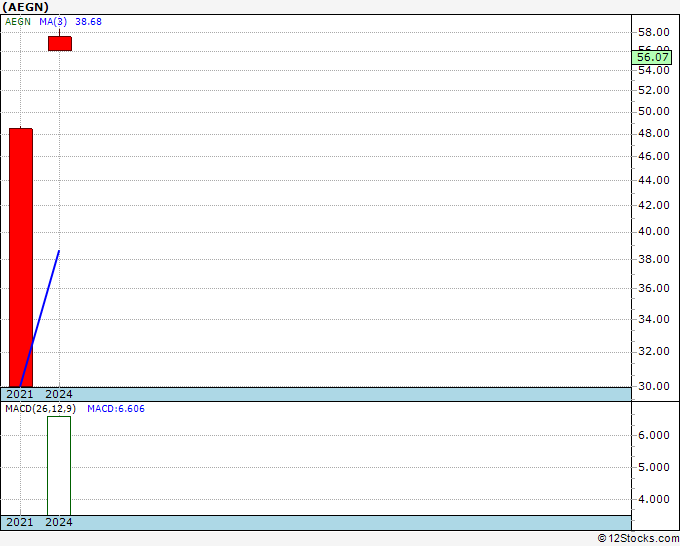Click 2024 on the price chart time axis
The height and width of the screenshot is (546, 680).
[59, 394]
